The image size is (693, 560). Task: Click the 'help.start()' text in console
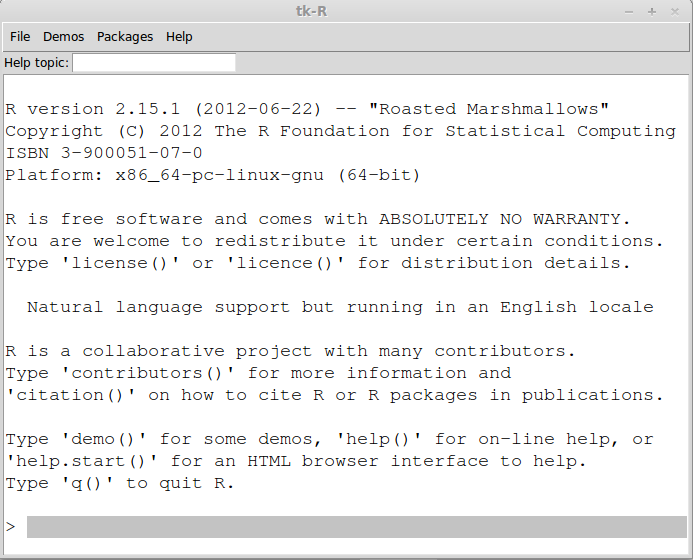tap(82, 461)
